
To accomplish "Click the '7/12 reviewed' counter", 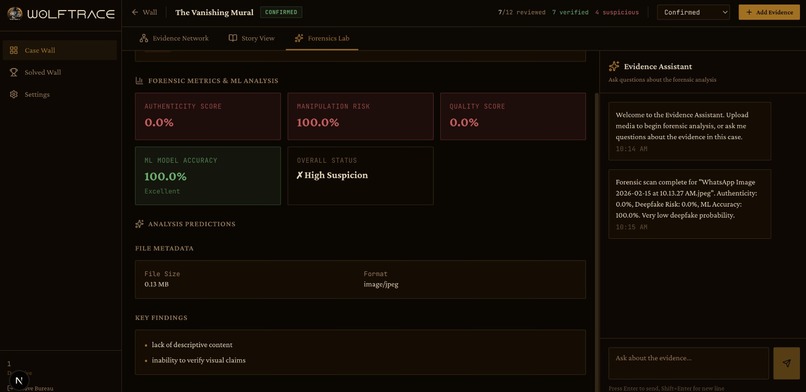I will tap(522, 12).
